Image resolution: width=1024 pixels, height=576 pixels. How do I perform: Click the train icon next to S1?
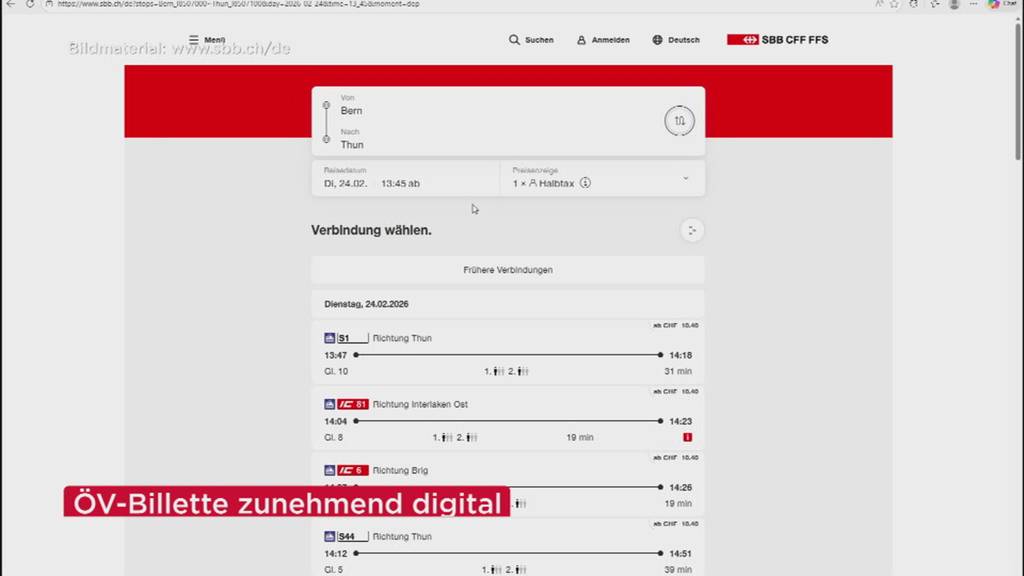pos(329,338)
